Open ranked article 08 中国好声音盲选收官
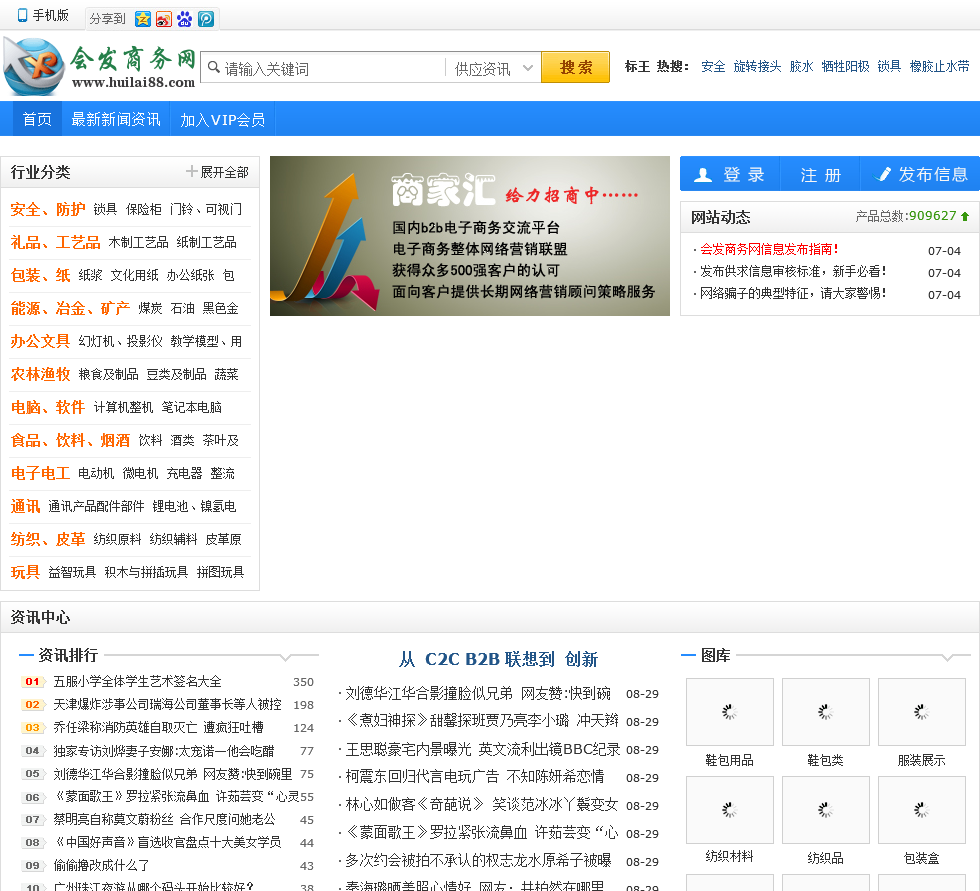 point(167,842)
